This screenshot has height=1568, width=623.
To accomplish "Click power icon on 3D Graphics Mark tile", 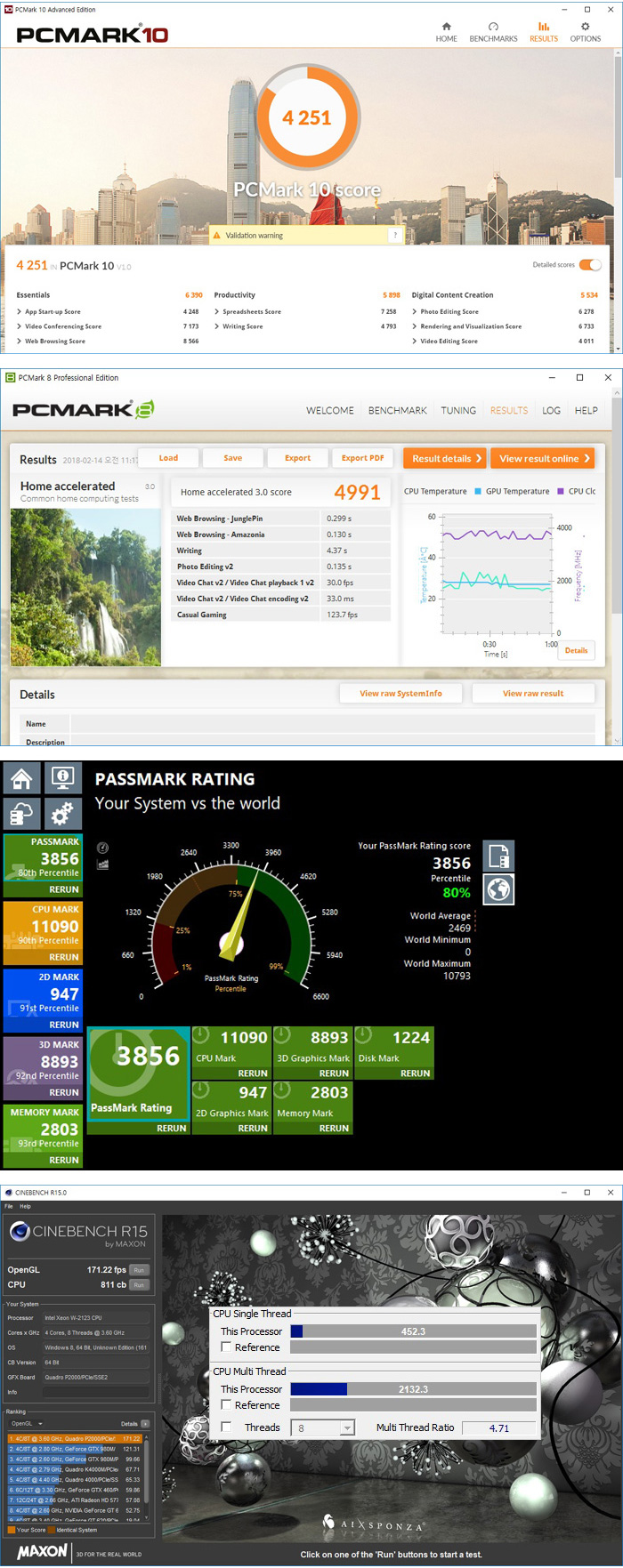I will tap(283, 1035).
